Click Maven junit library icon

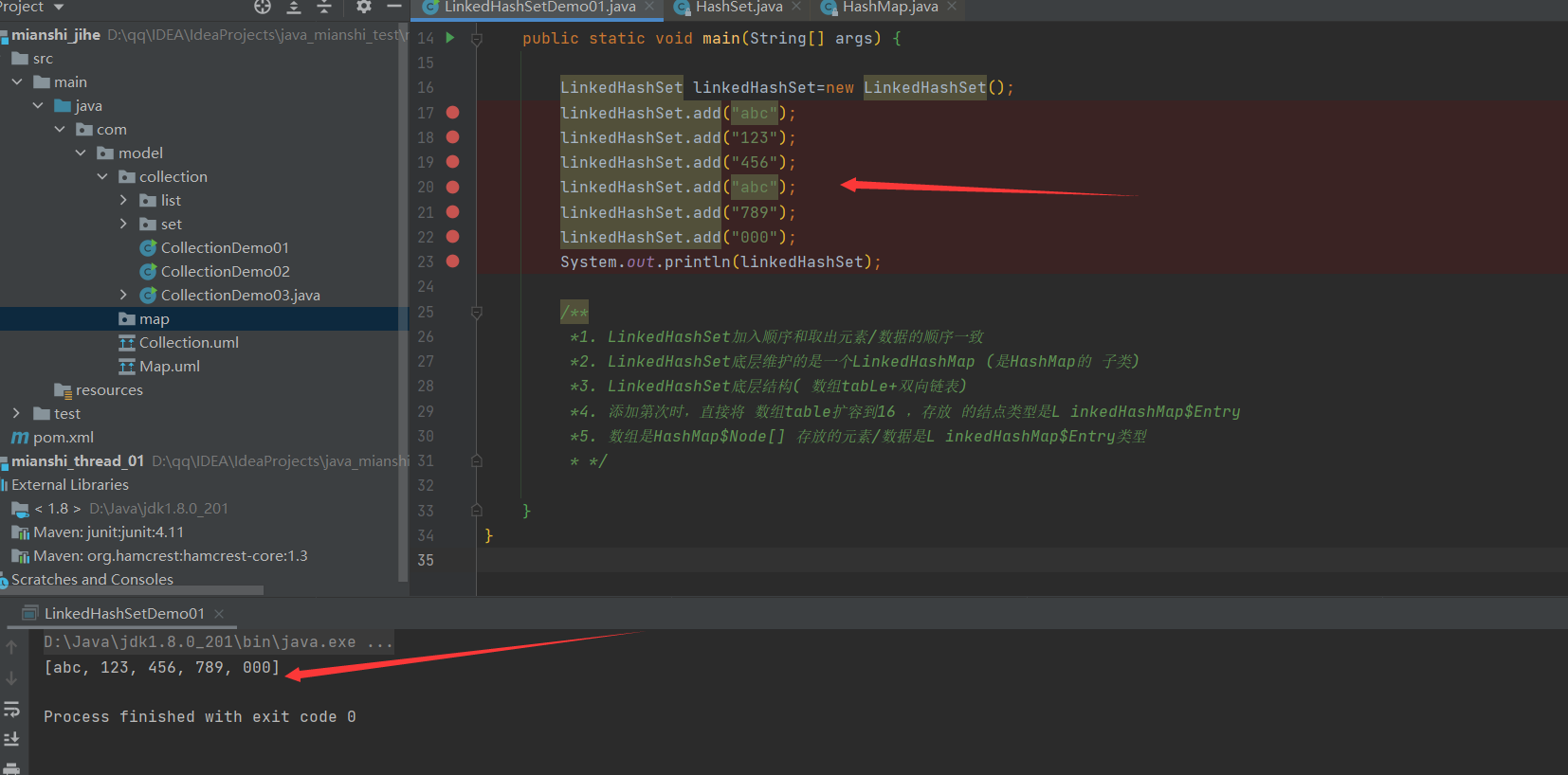pos(20,532)
